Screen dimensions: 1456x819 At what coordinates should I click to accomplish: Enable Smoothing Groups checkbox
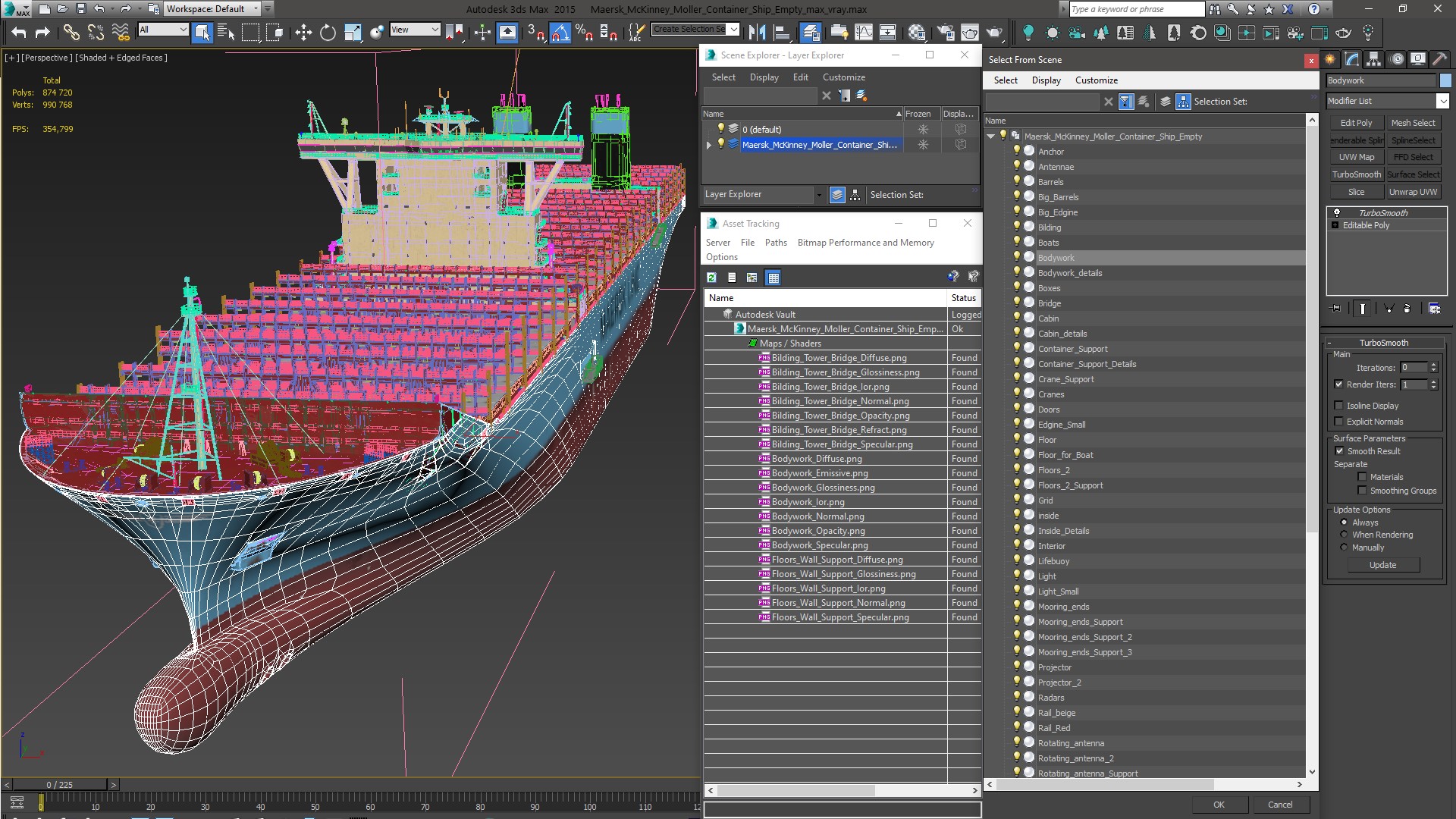click(x=1362, y=491)
